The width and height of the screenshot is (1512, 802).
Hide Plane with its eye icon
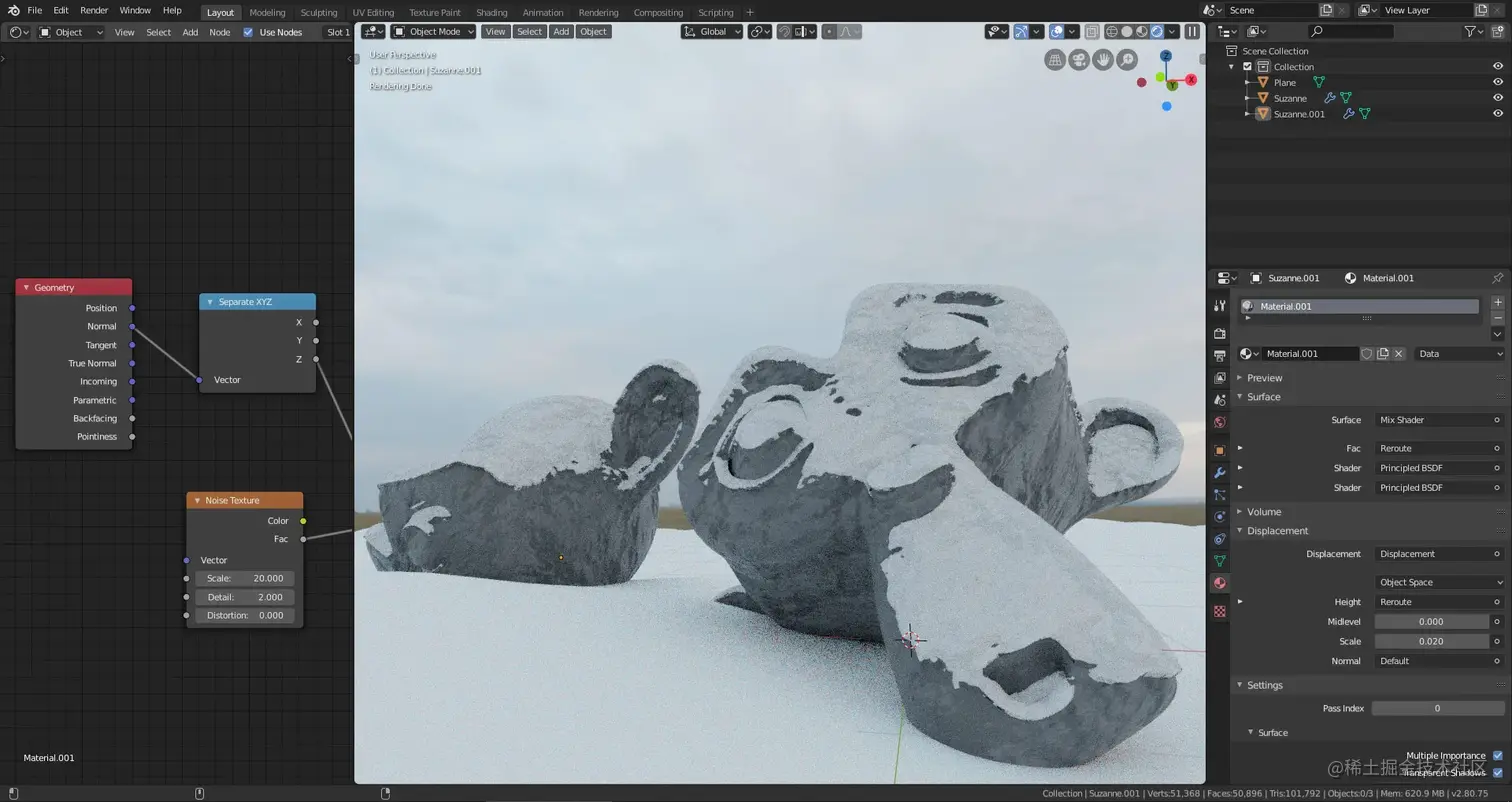[1497, 83]
